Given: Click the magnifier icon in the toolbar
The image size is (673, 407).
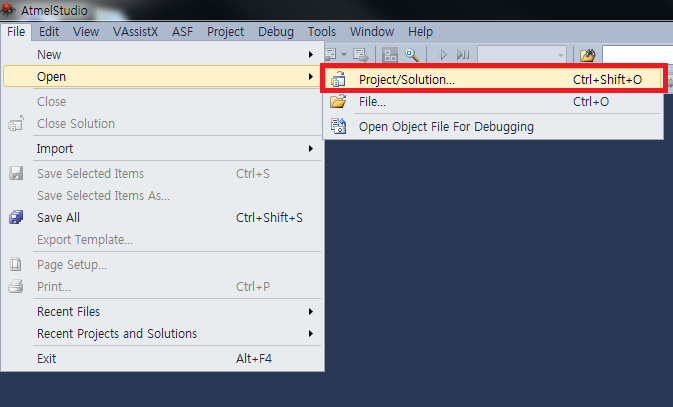Looking at the screenshot, I should click(x=411, y=55).
